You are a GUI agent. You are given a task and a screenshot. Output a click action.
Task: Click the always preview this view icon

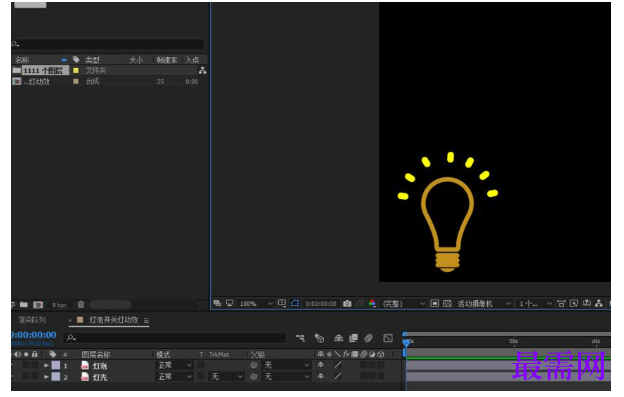[217, 303]
